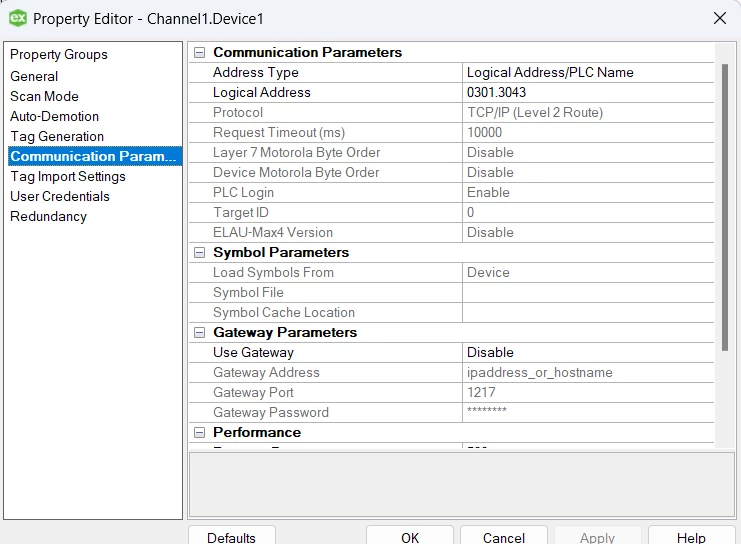Viewport: 741px width, 544px height.
Task: Open the Scan Mode property group
Action: pyautogui.click(x=44, y=96)
